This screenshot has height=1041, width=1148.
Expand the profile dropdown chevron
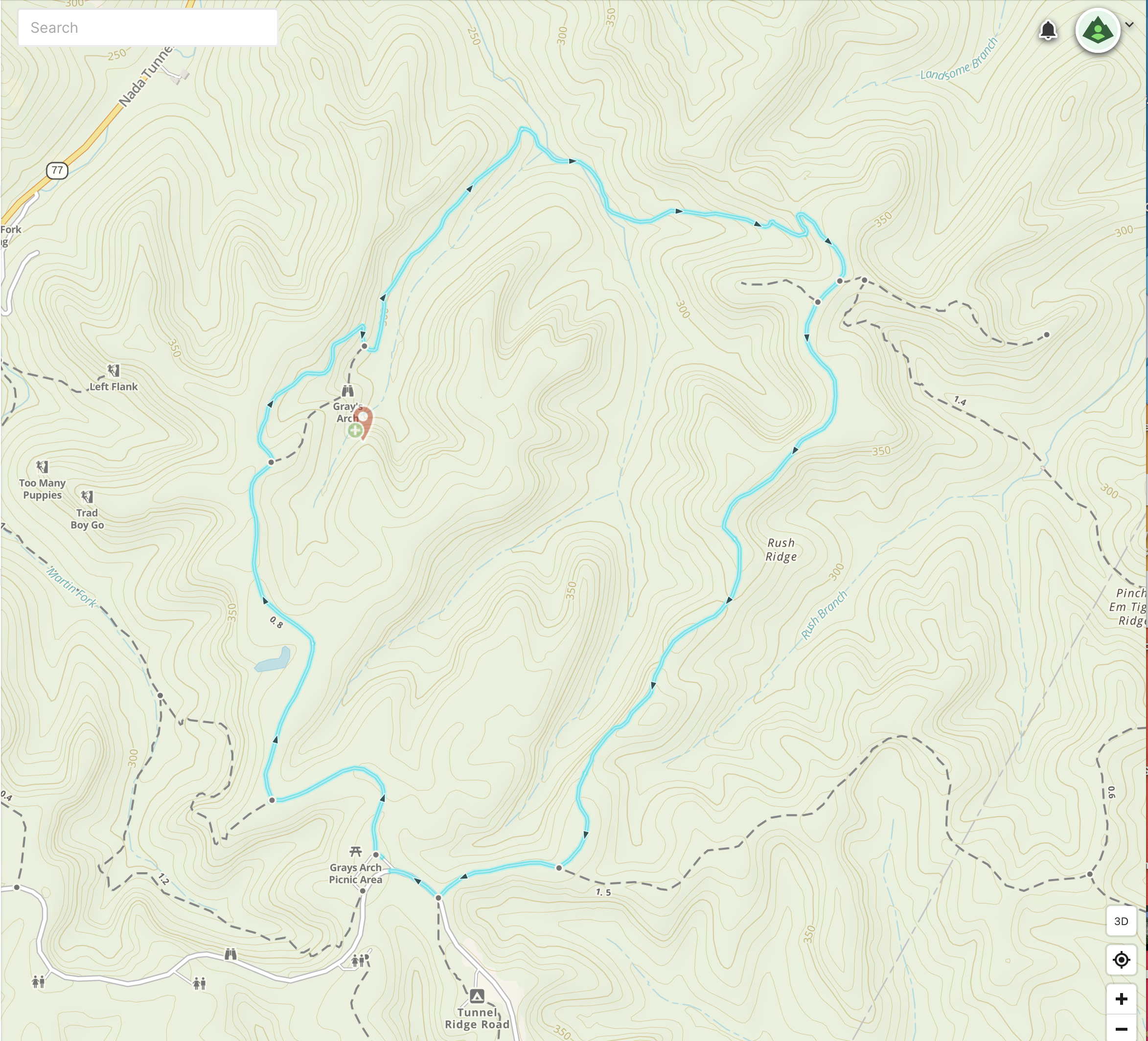[x=1129, y=24]
